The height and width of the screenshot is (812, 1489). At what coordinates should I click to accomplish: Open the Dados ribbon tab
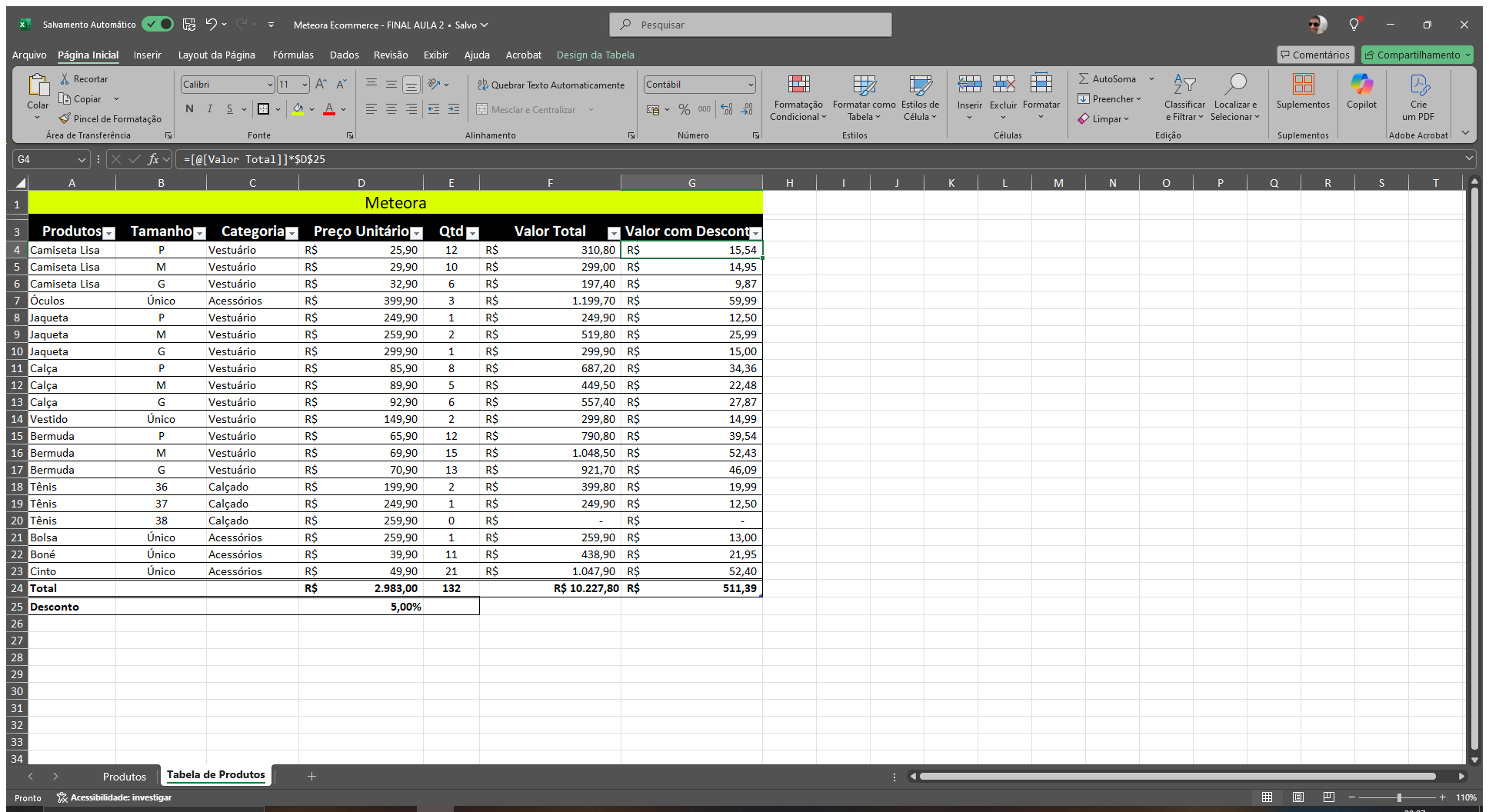(344, 55)
